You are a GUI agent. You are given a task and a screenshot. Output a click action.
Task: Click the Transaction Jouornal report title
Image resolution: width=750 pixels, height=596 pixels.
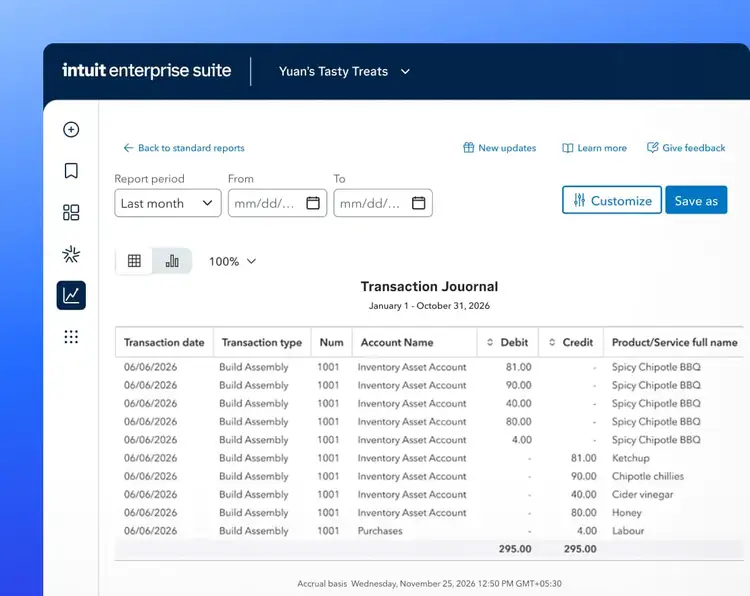pos(429,287)
